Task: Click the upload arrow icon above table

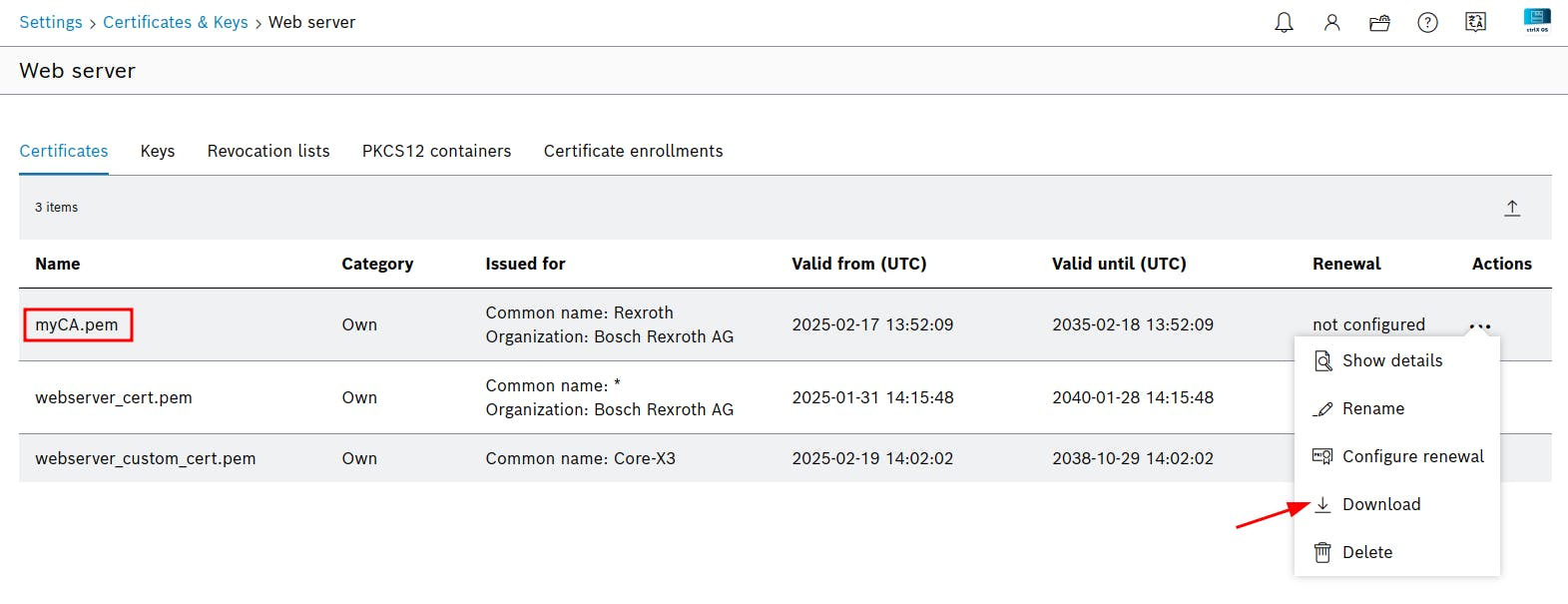Action: 1512,208
